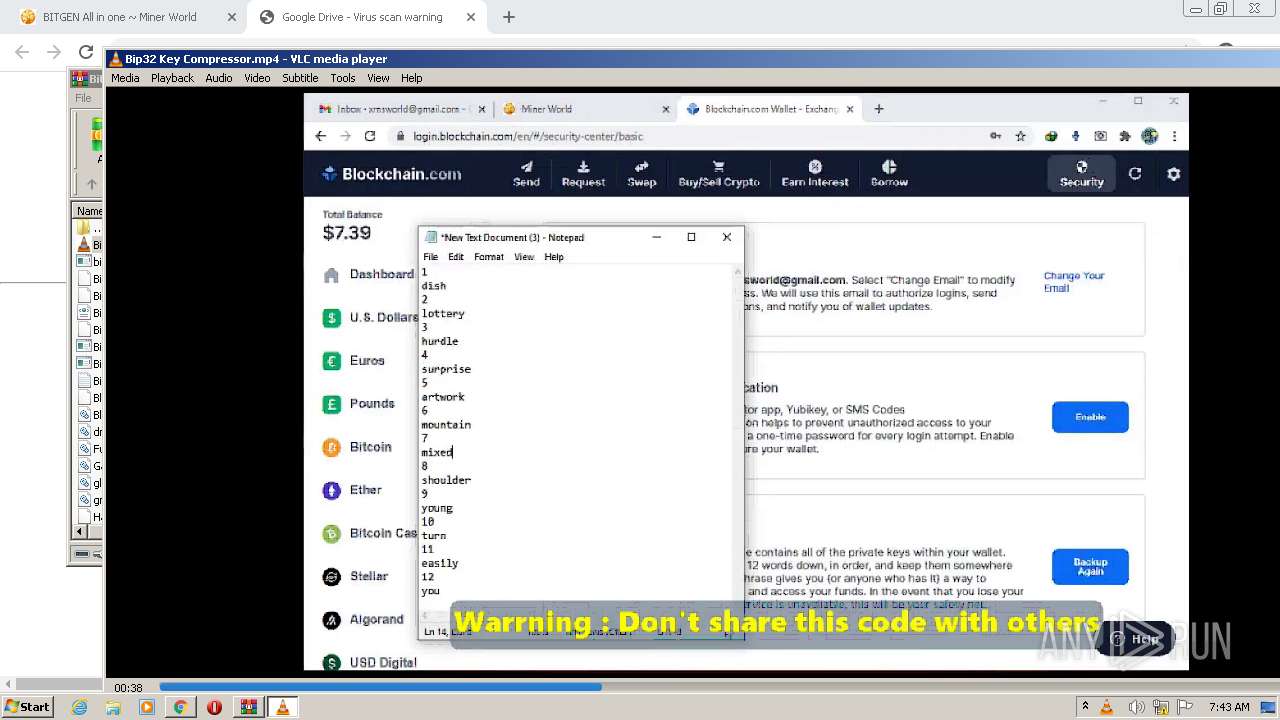The image size is (1280, 720).
Task: Open the VLC Help menu
Action: point(411,78)
